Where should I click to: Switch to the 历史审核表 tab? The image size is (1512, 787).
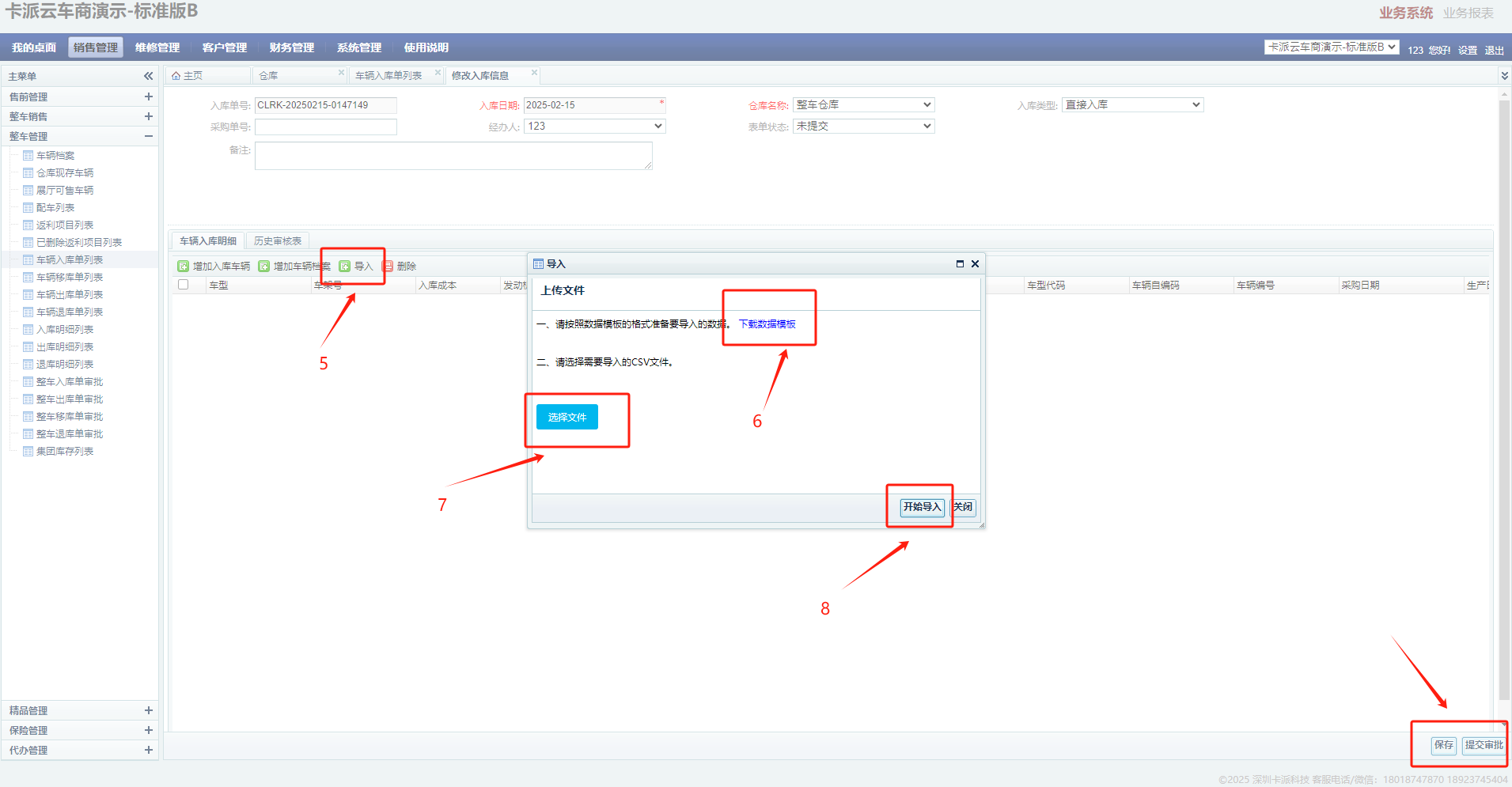coord(278,241)
